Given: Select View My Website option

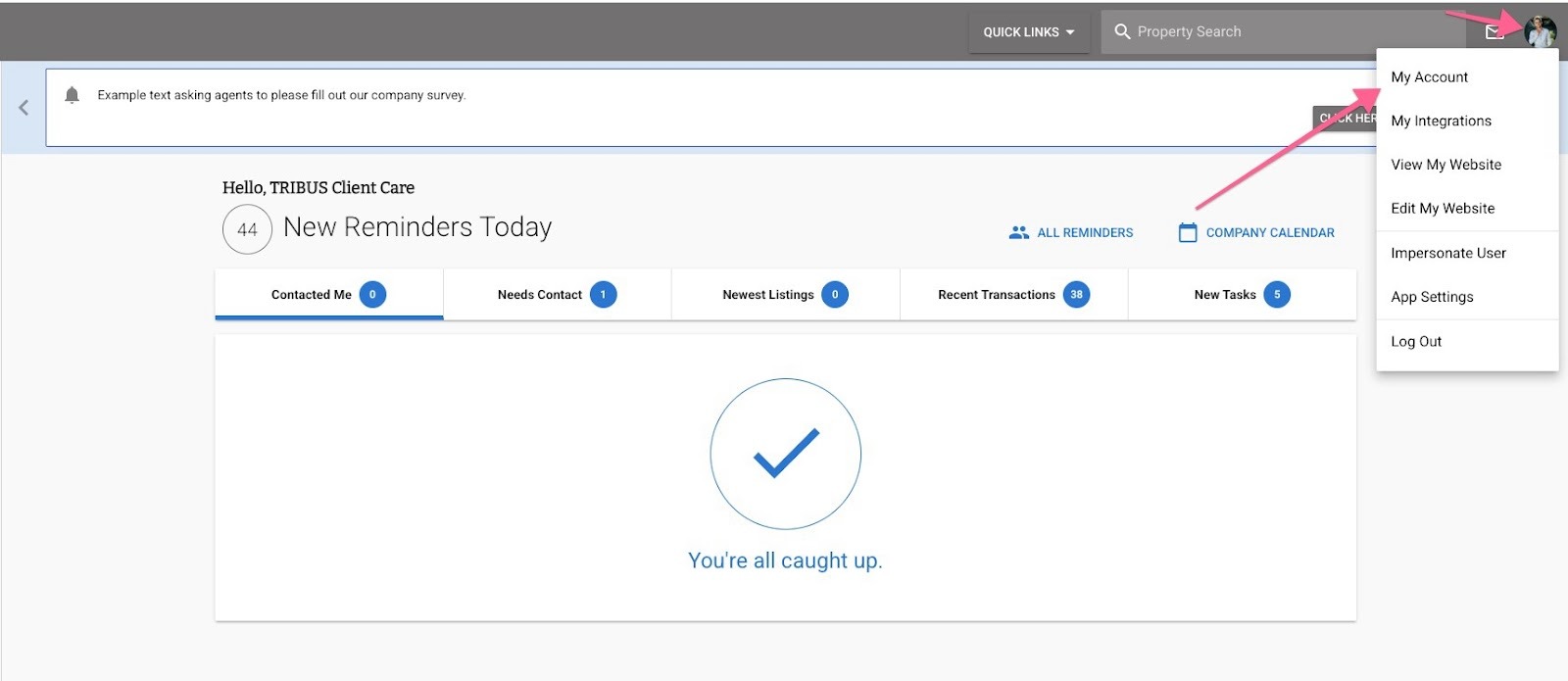Looking at the screenshot, I should (1445, 165).
